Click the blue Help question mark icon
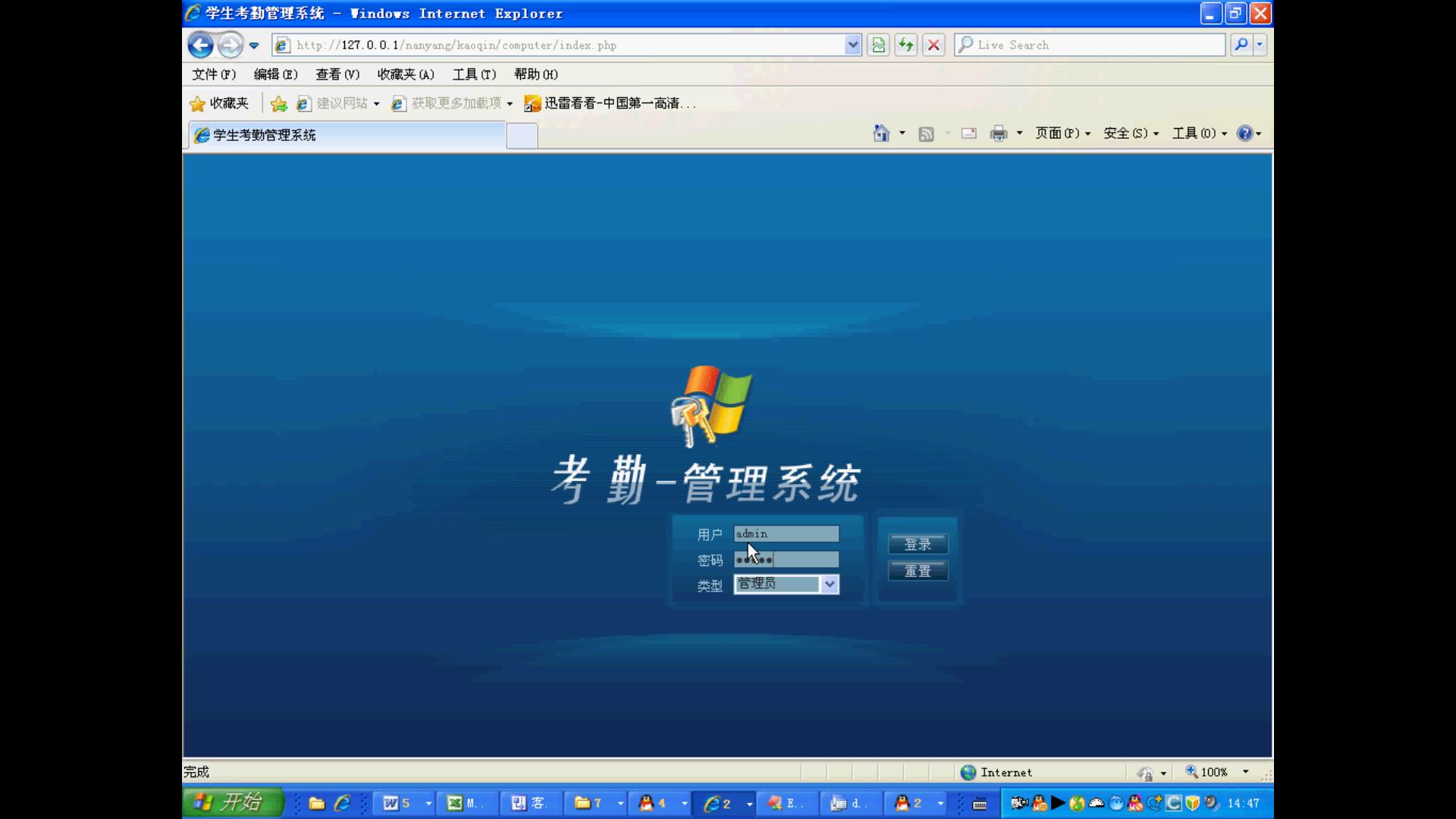Viewport: 1456px width, 819px height. (x=1244, y=133)
